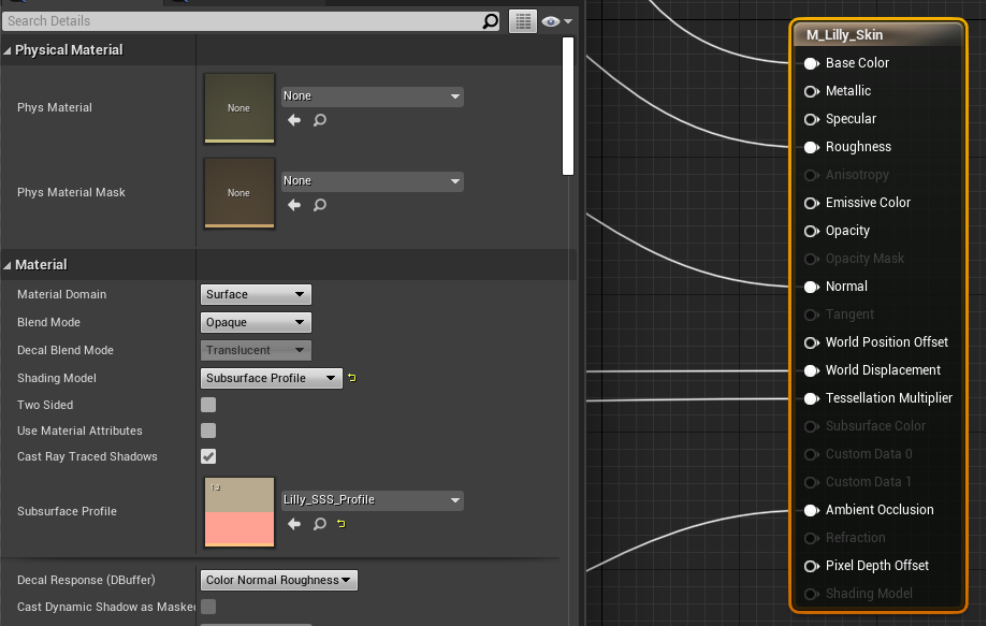Open the Material Domain dropdown

[x=256, y=295]
